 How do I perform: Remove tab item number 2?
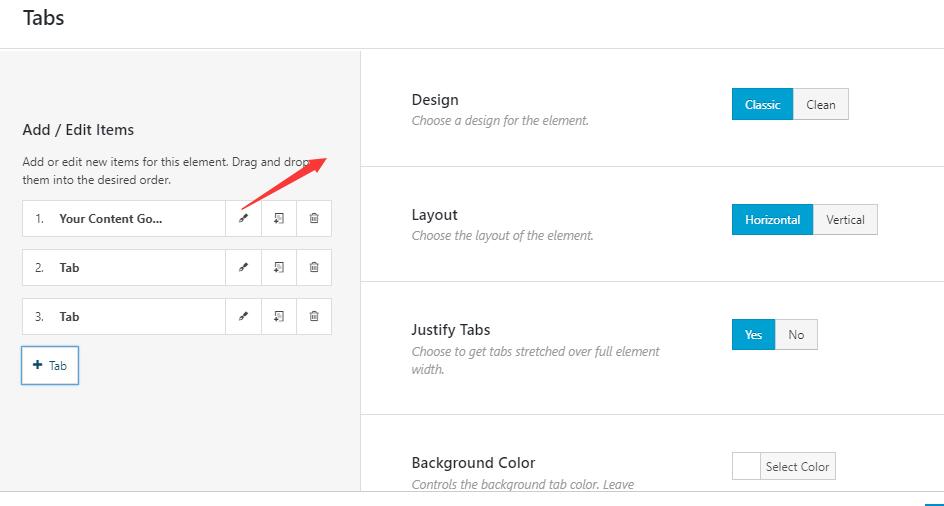314,267
